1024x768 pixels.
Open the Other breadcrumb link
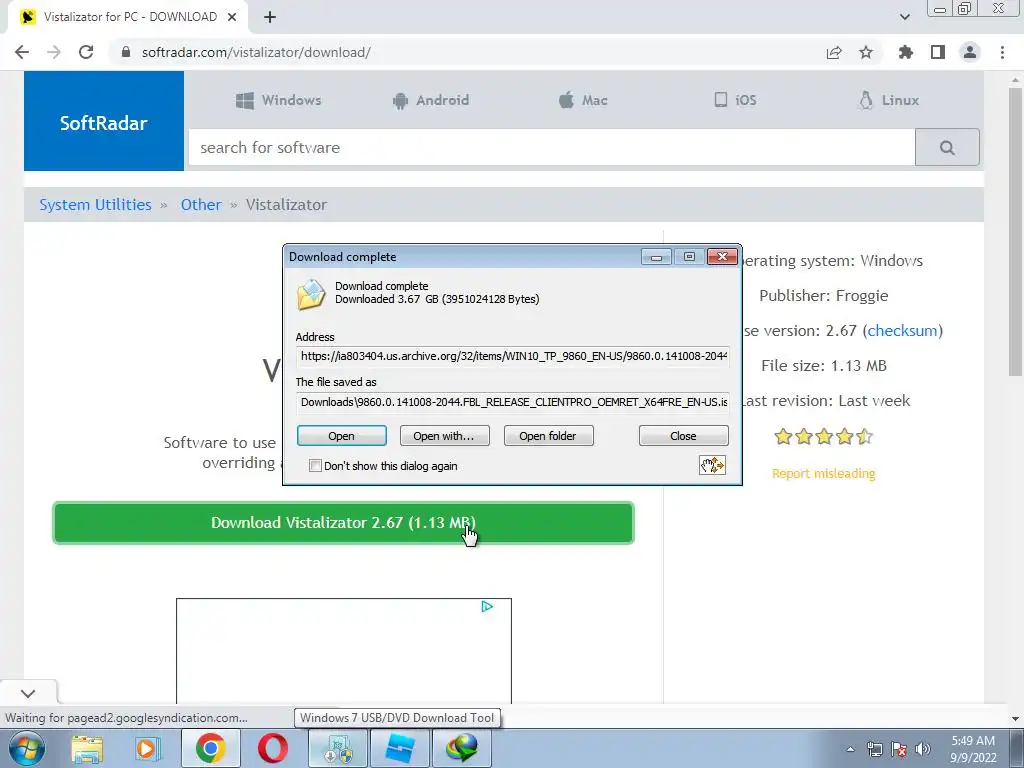click(201, 204)
